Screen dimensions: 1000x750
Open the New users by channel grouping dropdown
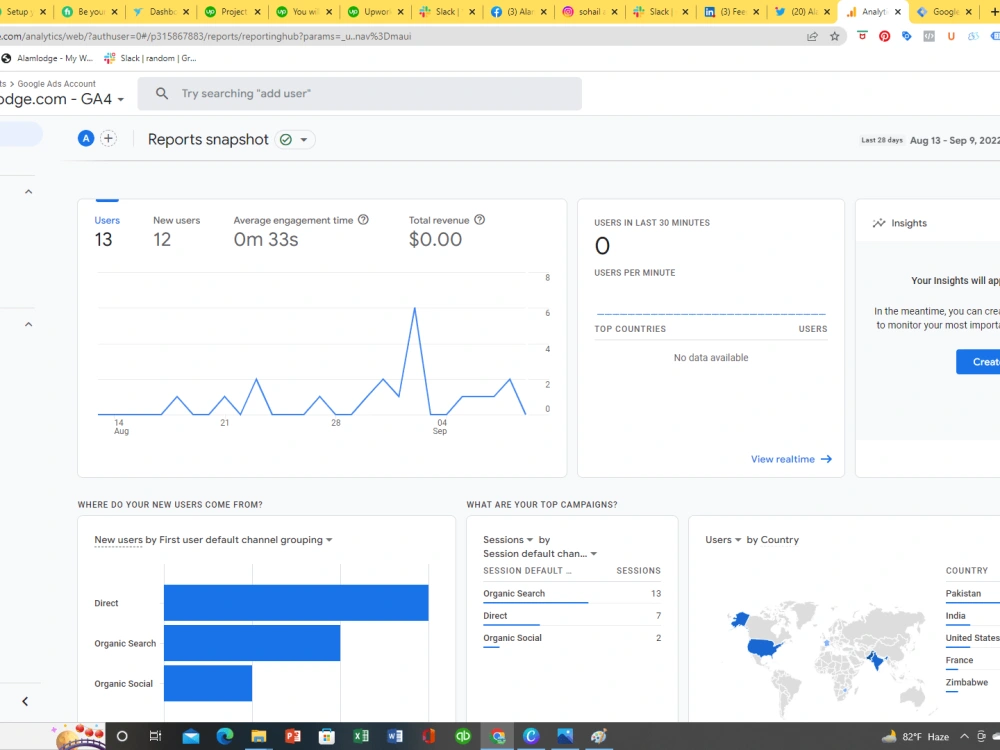(329, 540)
